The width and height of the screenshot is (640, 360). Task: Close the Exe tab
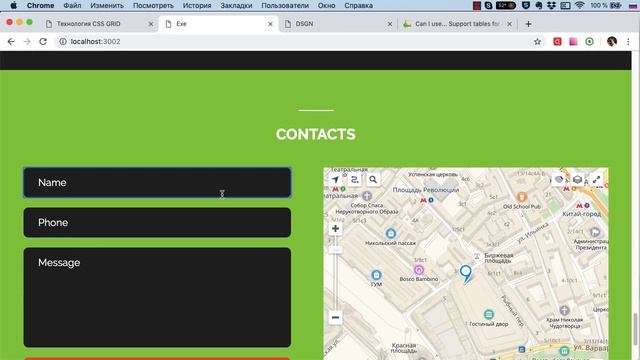tap(270, 24)
